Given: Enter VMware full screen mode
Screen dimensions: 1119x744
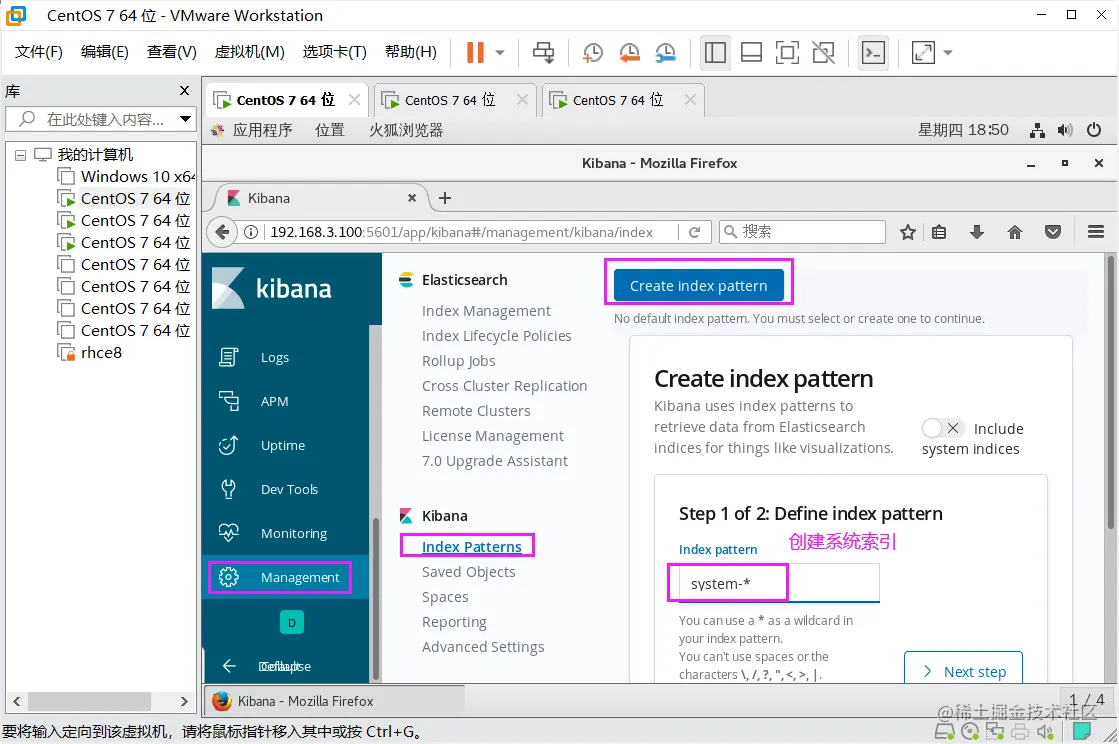Looking at the screenshot, I should 787,52.
